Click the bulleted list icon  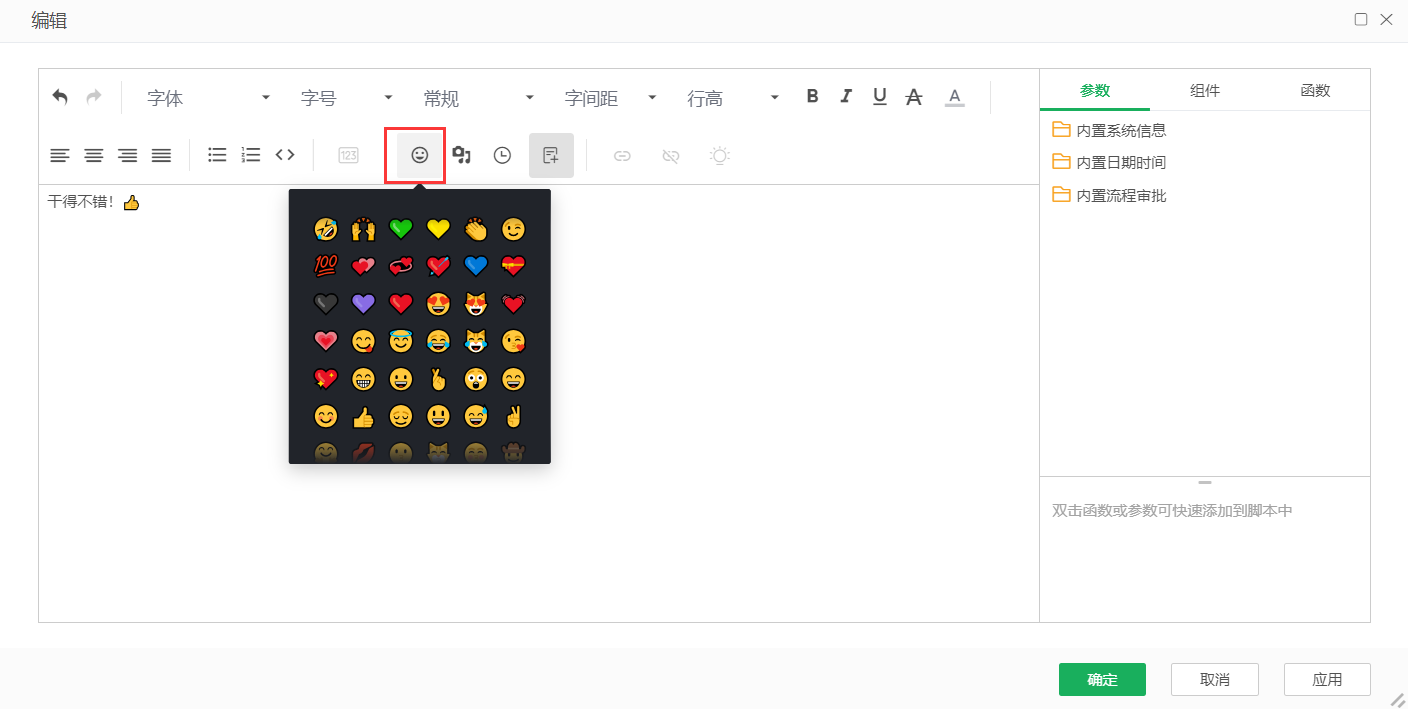click(217, 155)
